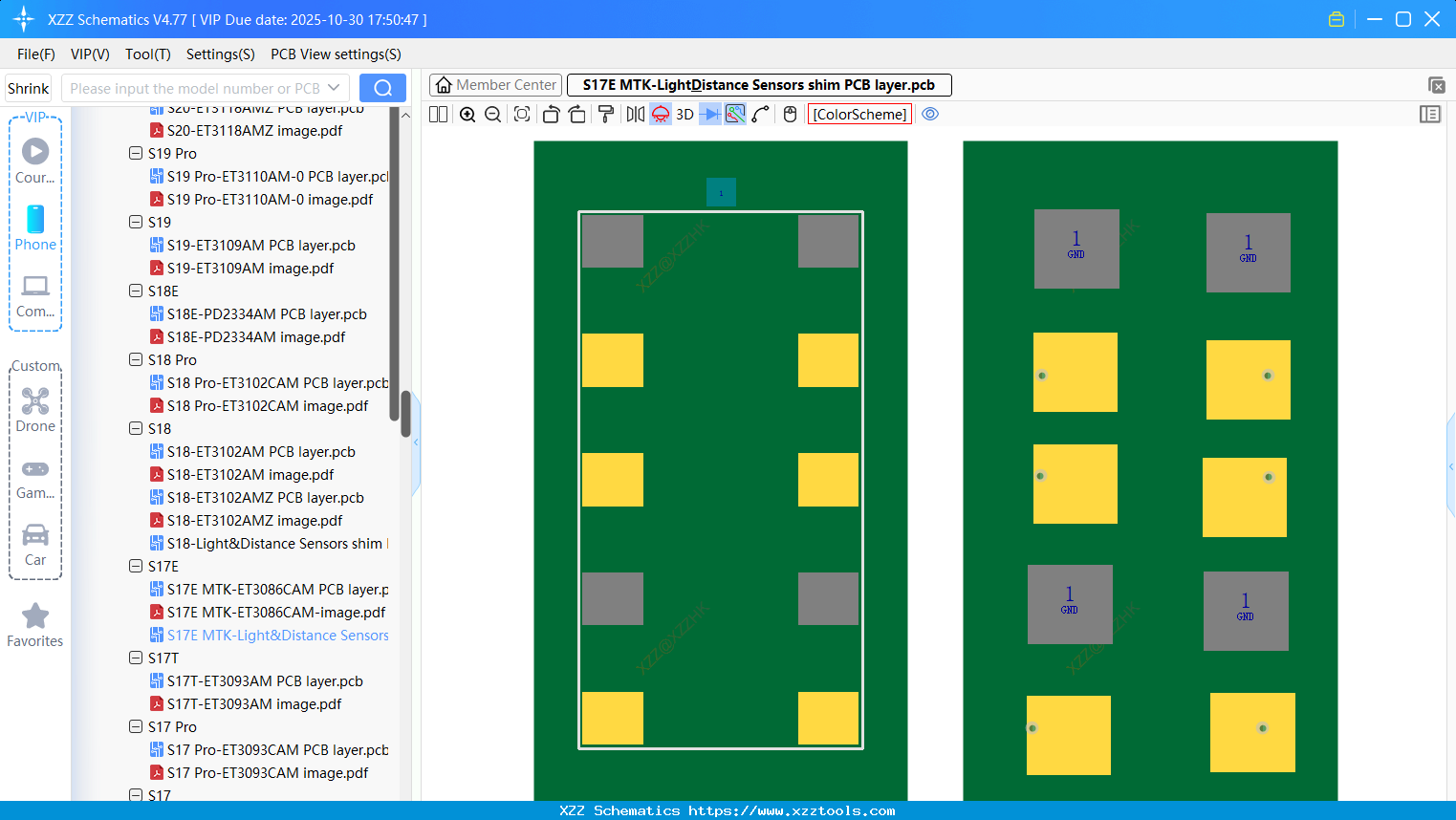1456x820 pixels.
Task: Switch the board to 3D view
Action: 684,114
